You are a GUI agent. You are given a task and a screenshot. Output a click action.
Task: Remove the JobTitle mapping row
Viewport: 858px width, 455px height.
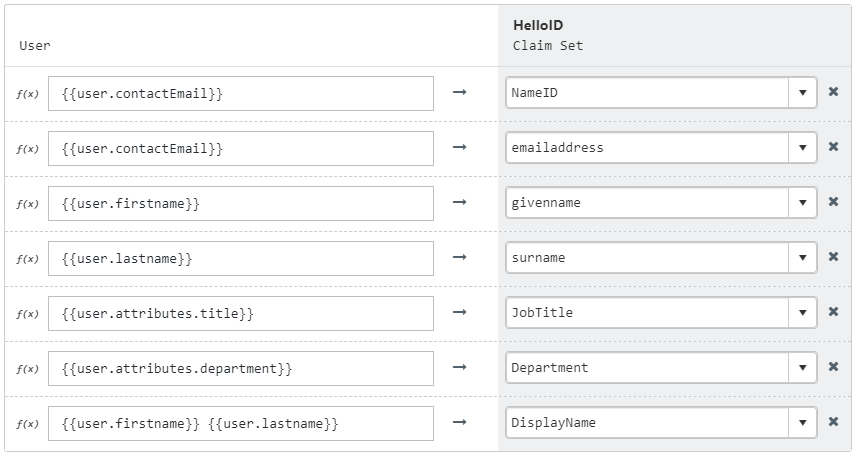tap(833, 312)
